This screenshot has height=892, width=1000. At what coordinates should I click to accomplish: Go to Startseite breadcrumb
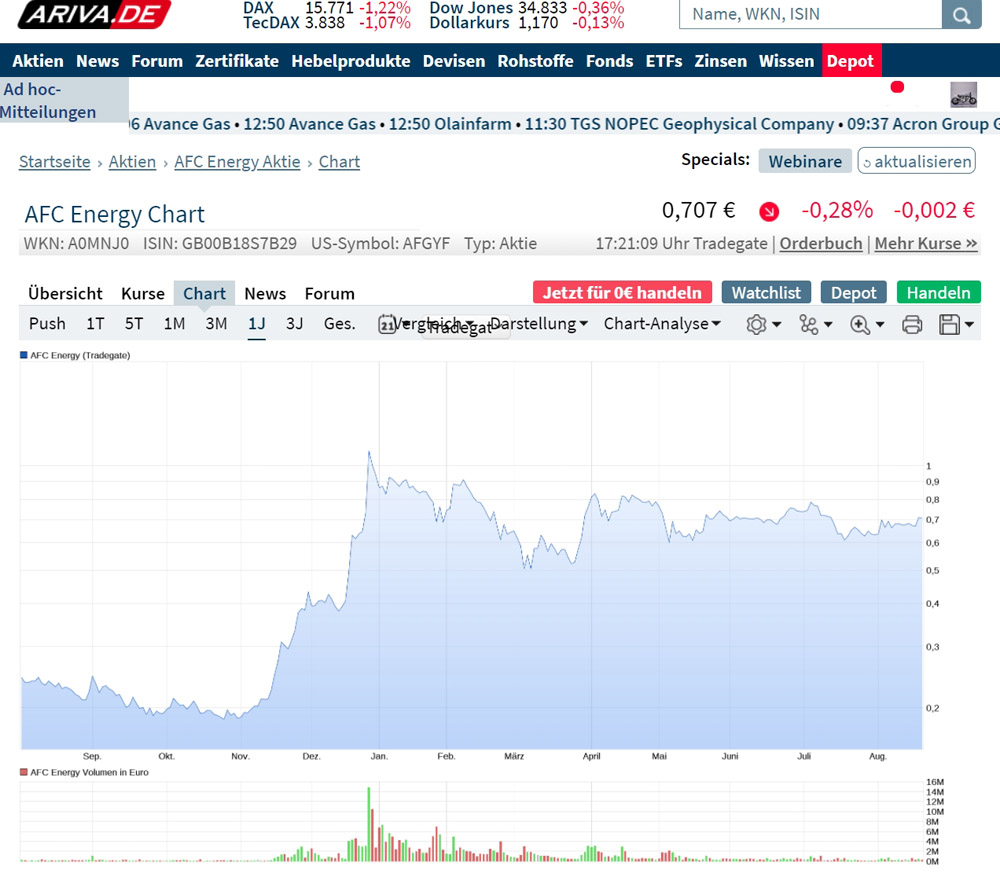[55, 162]
